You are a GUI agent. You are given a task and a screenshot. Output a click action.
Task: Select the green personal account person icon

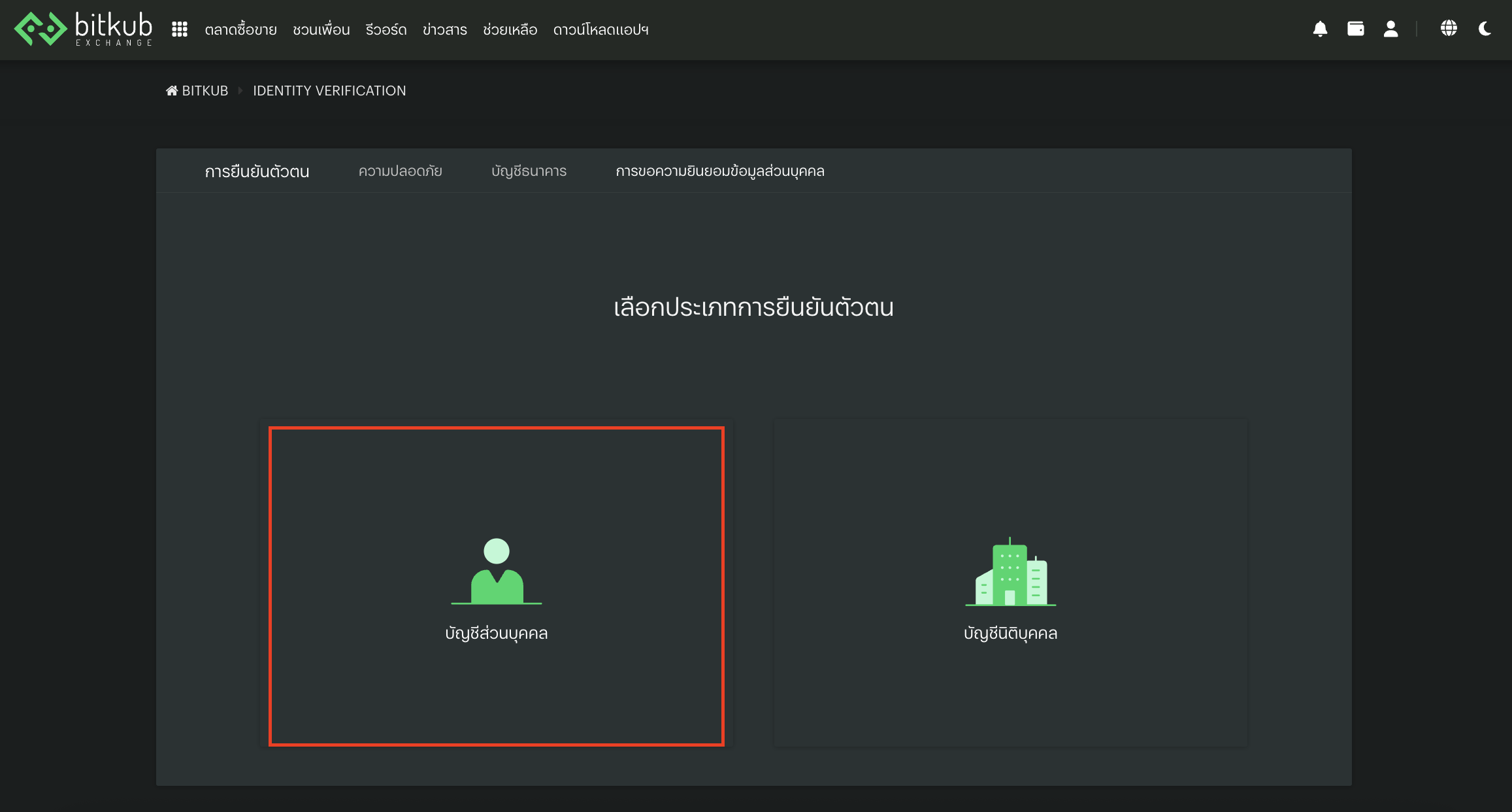point(496,571)
